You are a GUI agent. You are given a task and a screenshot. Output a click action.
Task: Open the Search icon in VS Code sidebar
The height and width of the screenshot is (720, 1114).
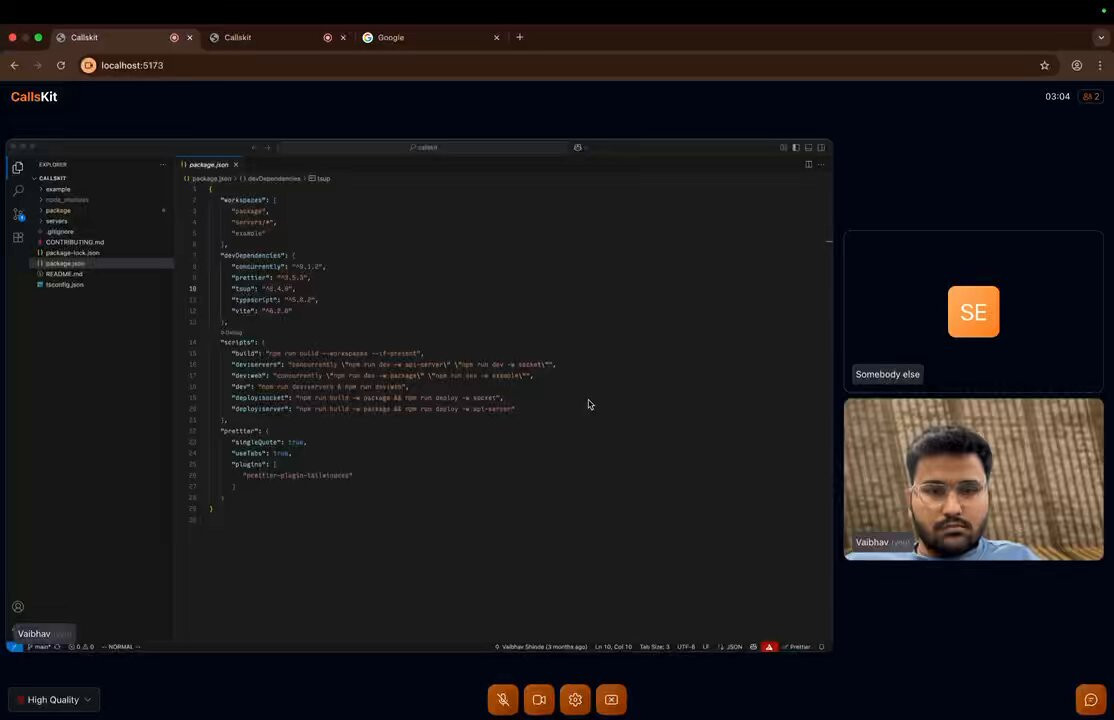coord(18,190)
